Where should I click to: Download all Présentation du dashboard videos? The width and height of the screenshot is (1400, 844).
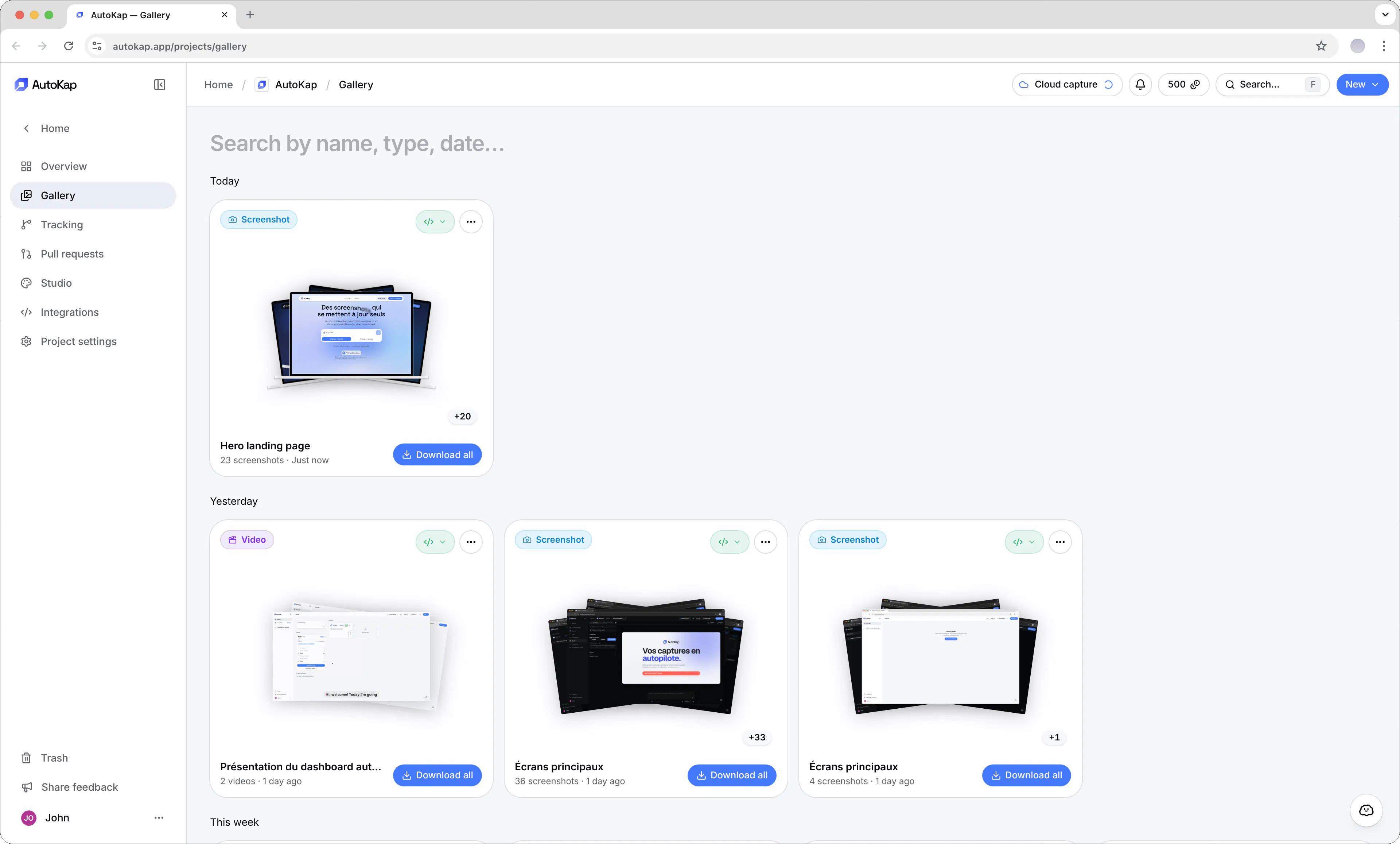click(437, 775)
